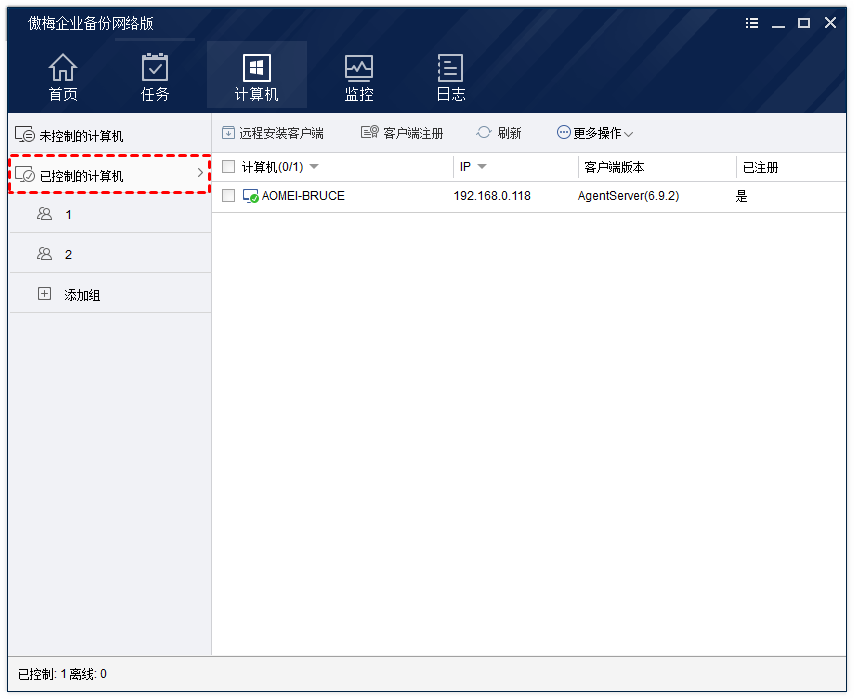Click the AOMEI-BRUCE computer status icon
Screen dimensions: 854x699
(251, 196)
